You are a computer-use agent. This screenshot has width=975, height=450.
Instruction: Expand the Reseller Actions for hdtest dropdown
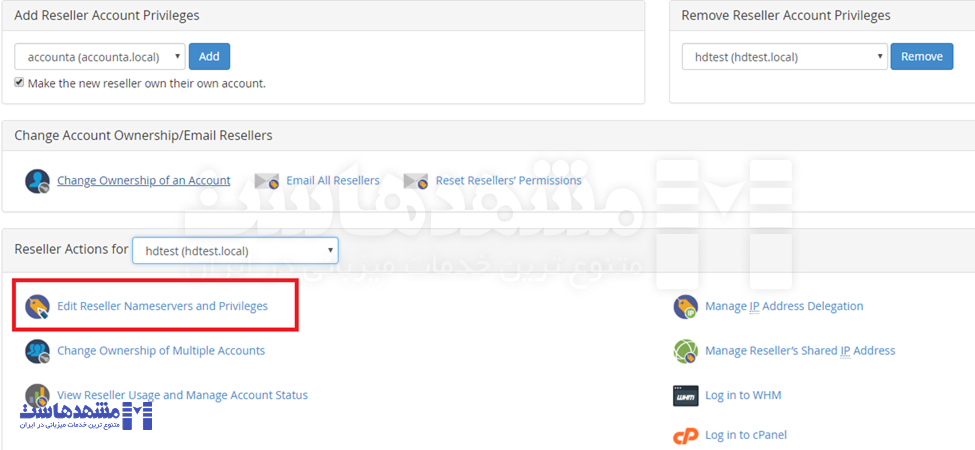pos(235,250)
